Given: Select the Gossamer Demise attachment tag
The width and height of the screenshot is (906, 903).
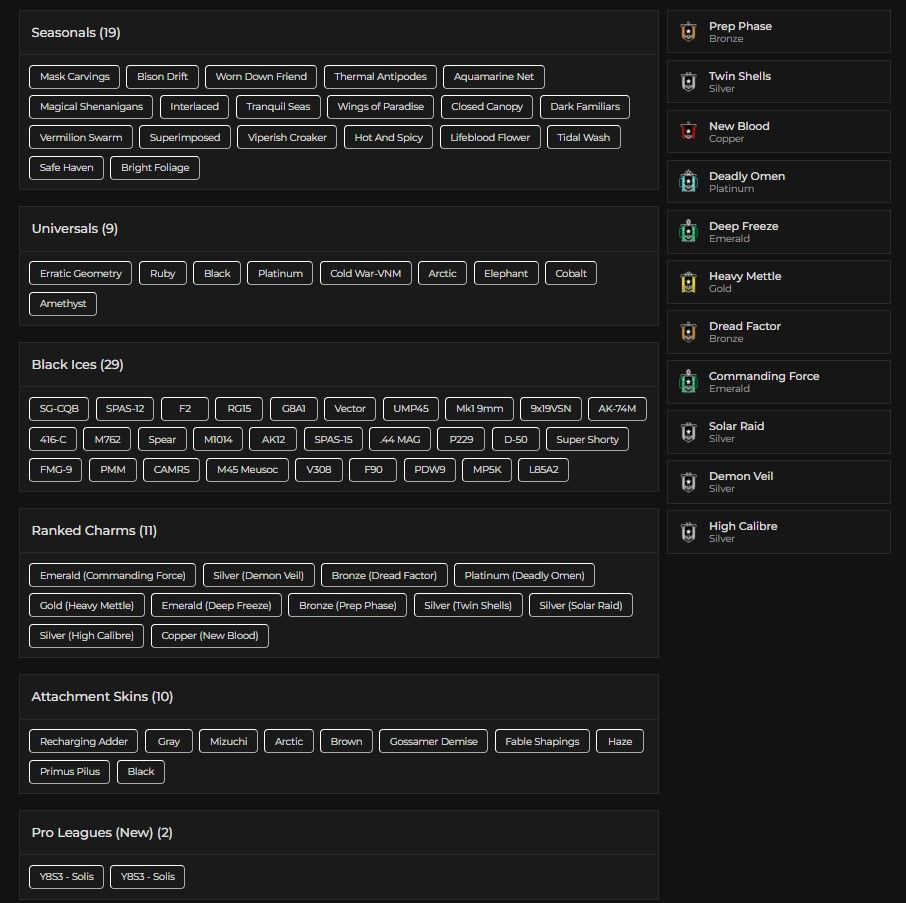Looking at the screenshot, I should coord(433,741).
